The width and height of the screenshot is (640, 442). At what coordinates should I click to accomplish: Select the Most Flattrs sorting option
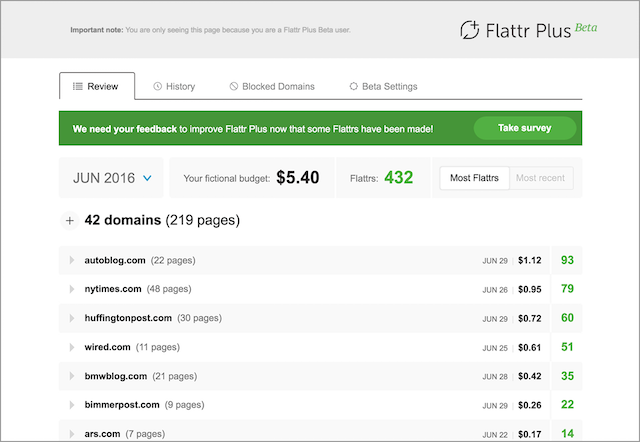[474, 178]
